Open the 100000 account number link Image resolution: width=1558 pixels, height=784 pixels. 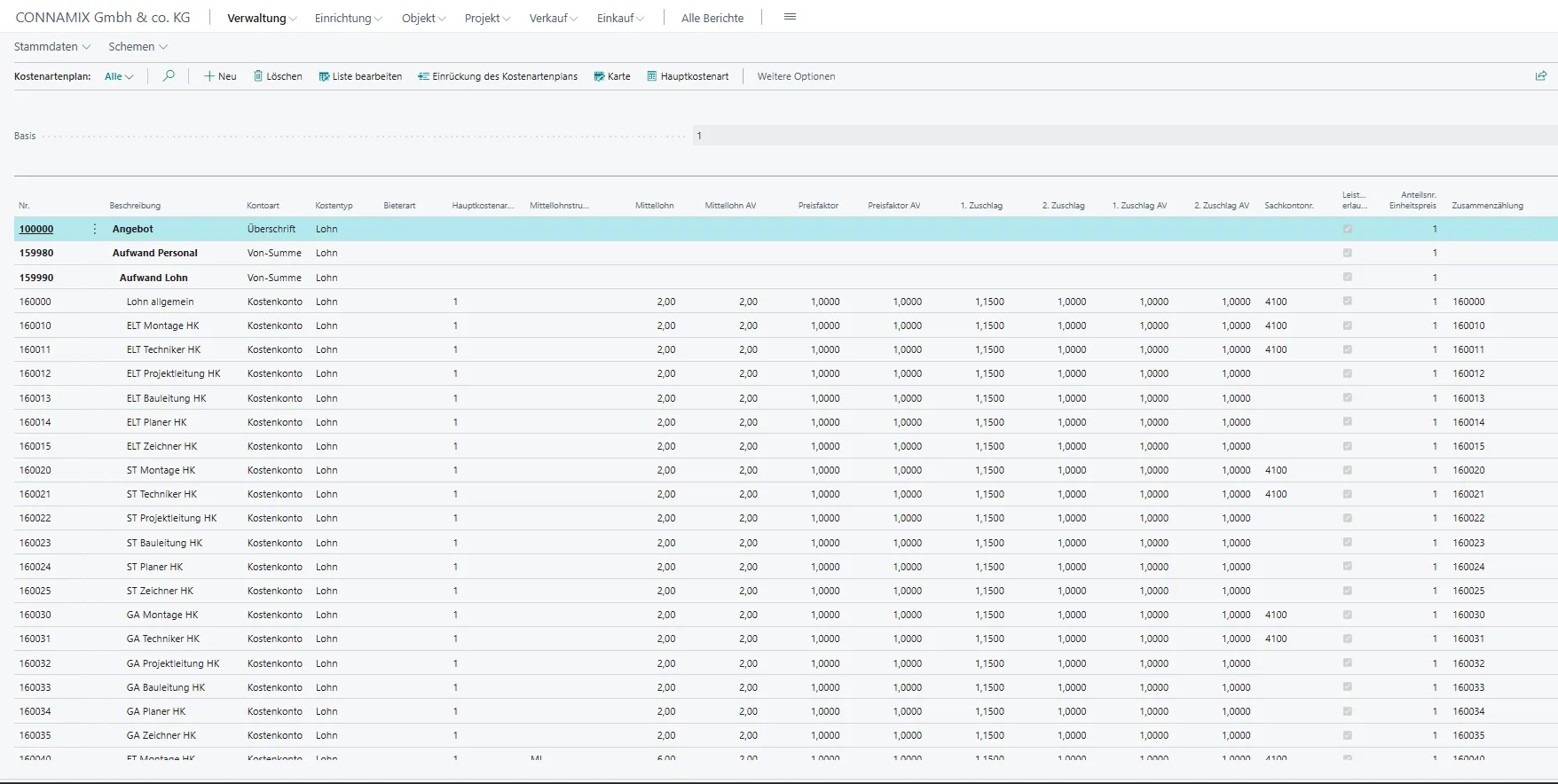(36, 229)
